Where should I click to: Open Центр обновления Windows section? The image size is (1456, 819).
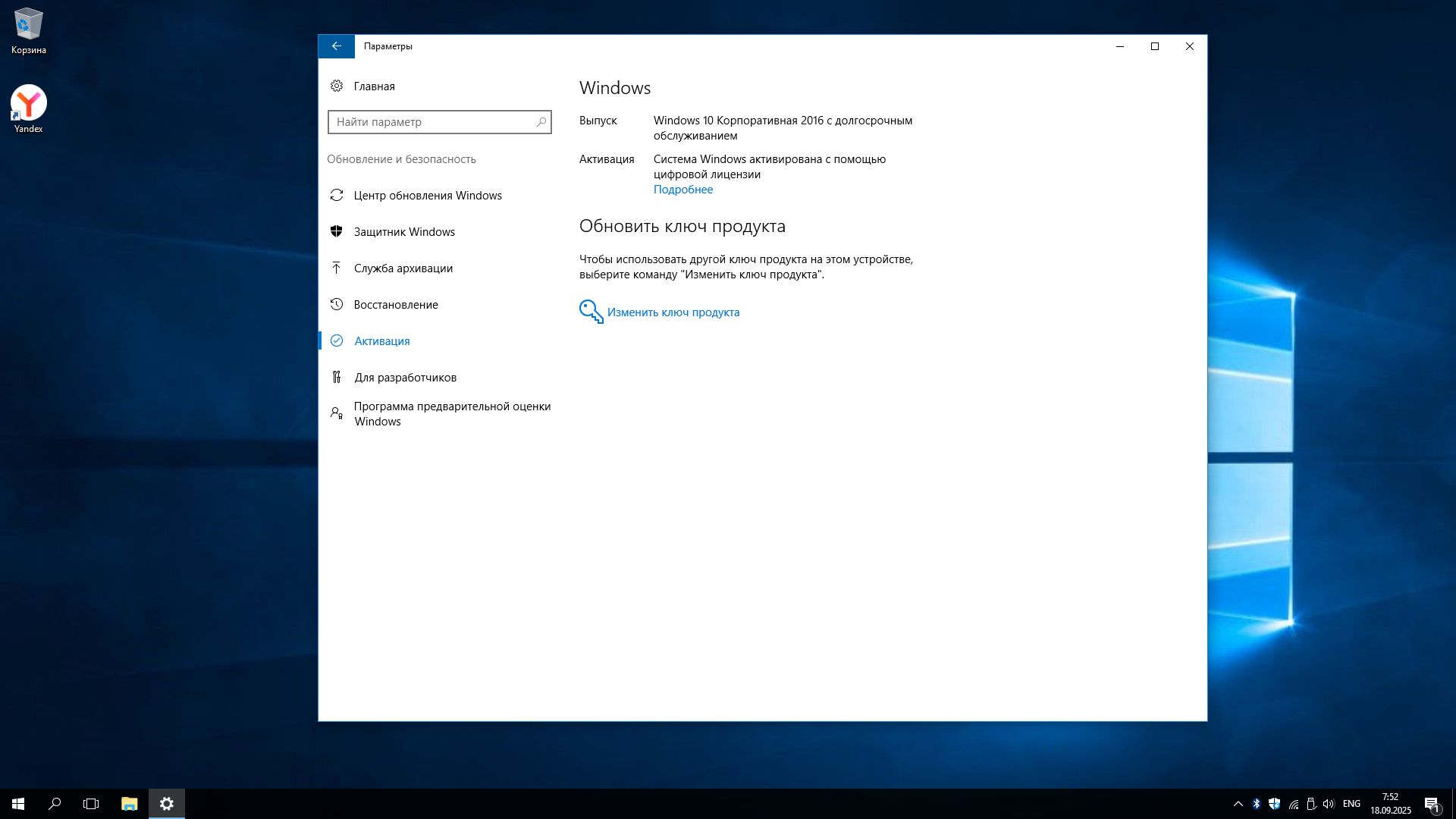(x=427, y=196)
